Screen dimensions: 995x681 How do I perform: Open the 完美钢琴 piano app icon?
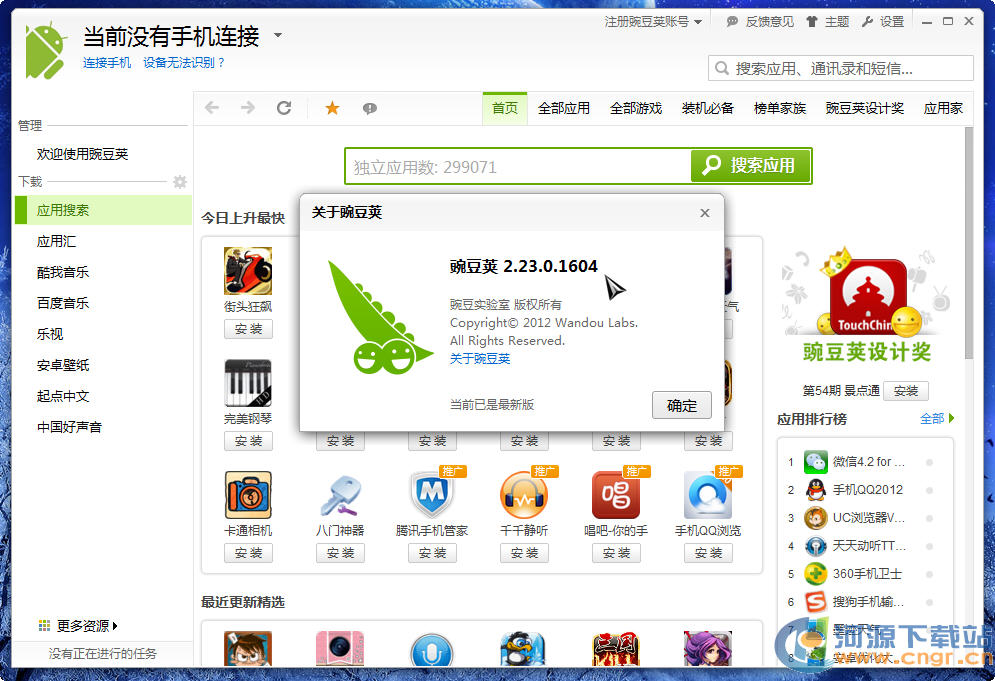click(x=248, y=383)
